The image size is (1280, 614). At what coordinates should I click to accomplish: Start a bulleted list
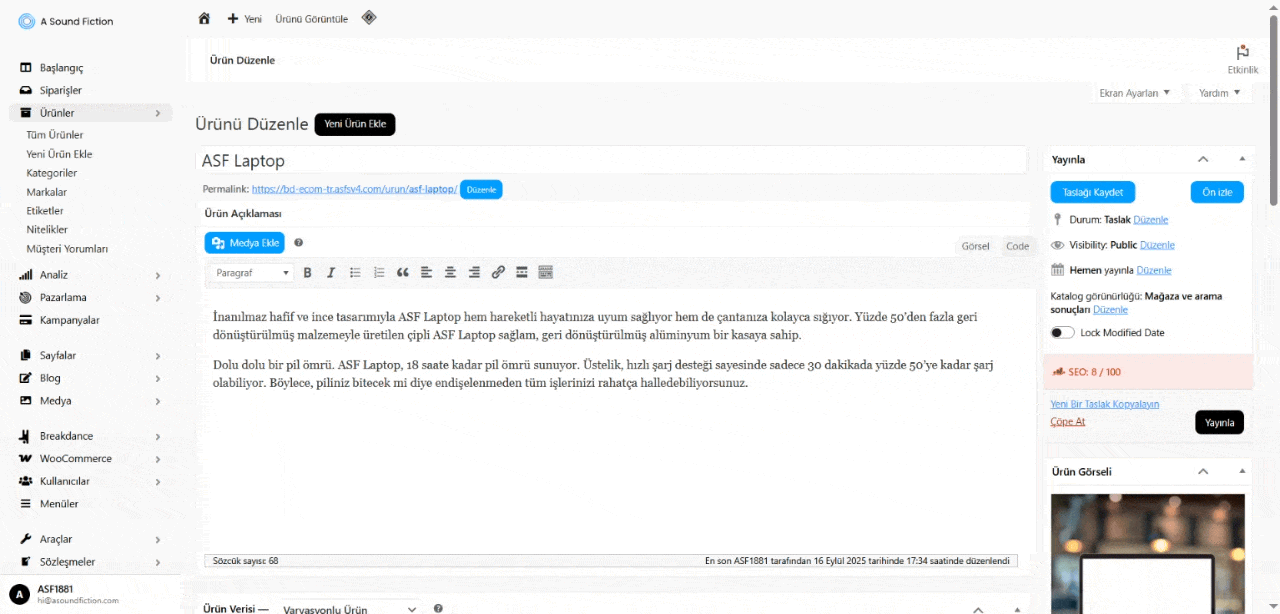coord(355,272)
